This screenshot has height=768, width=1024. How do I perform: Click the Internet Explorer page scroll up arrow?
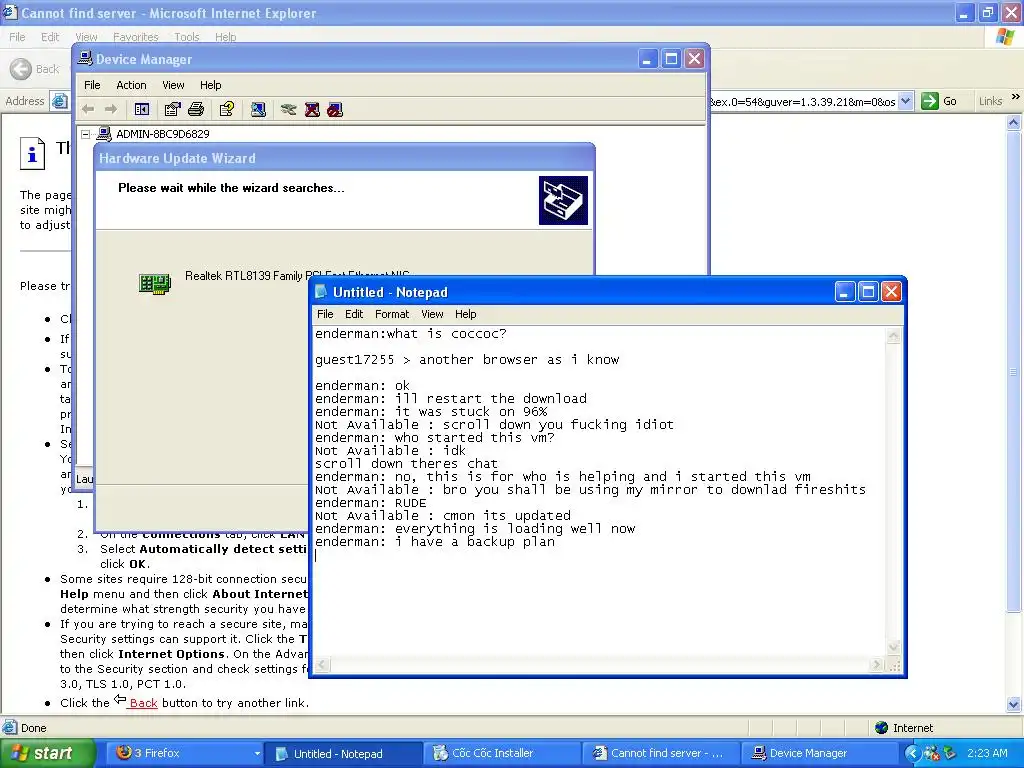[x=1014, y=122]
